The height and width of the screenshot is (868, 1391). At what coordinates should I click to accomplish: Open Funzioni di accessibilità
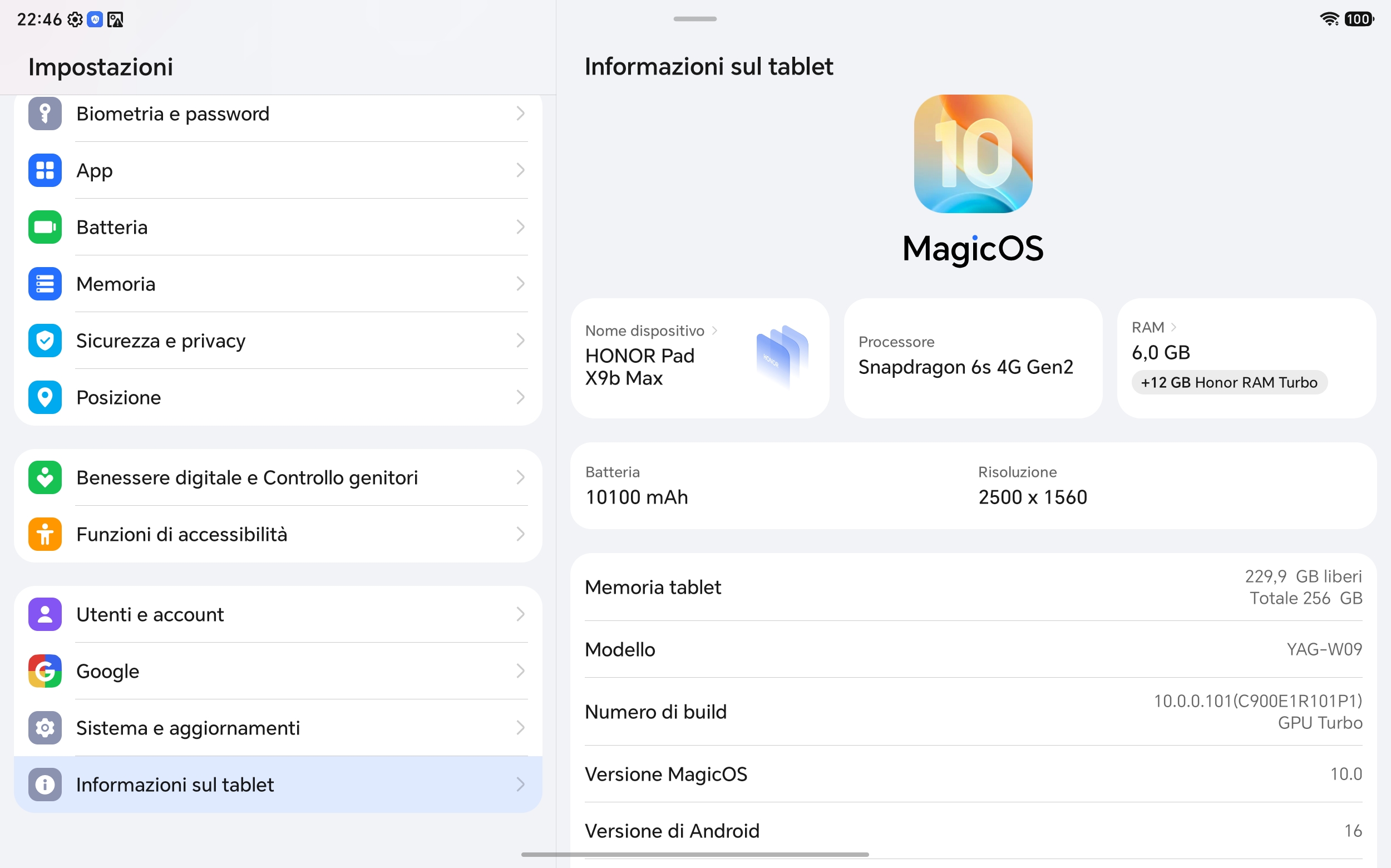[x=278, y=535]
